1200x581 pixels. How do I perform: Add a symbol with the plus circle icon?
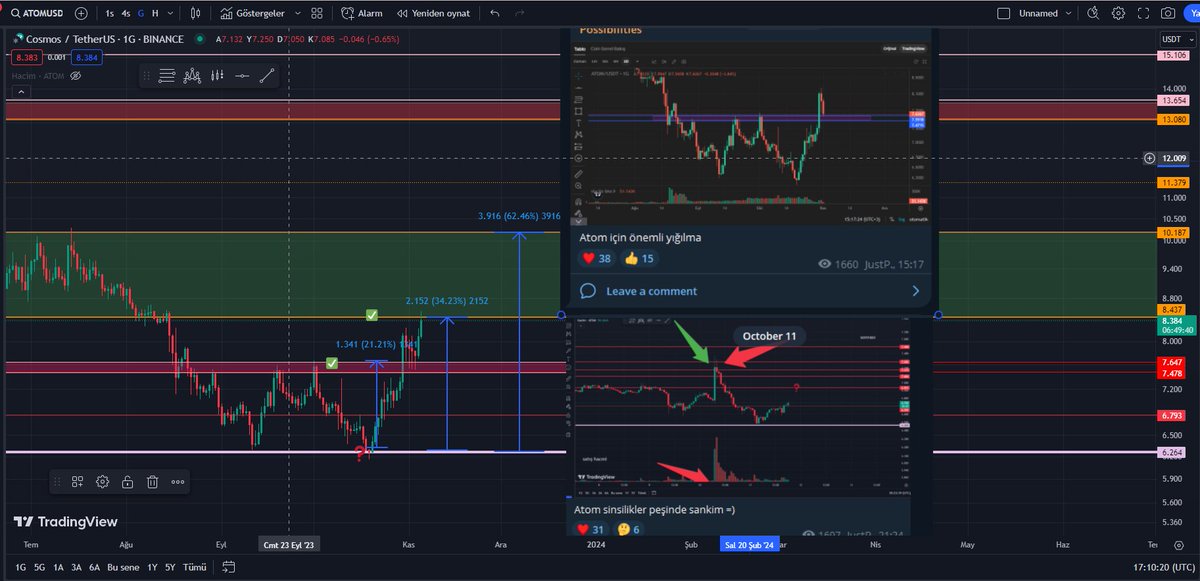click(81, 14)
